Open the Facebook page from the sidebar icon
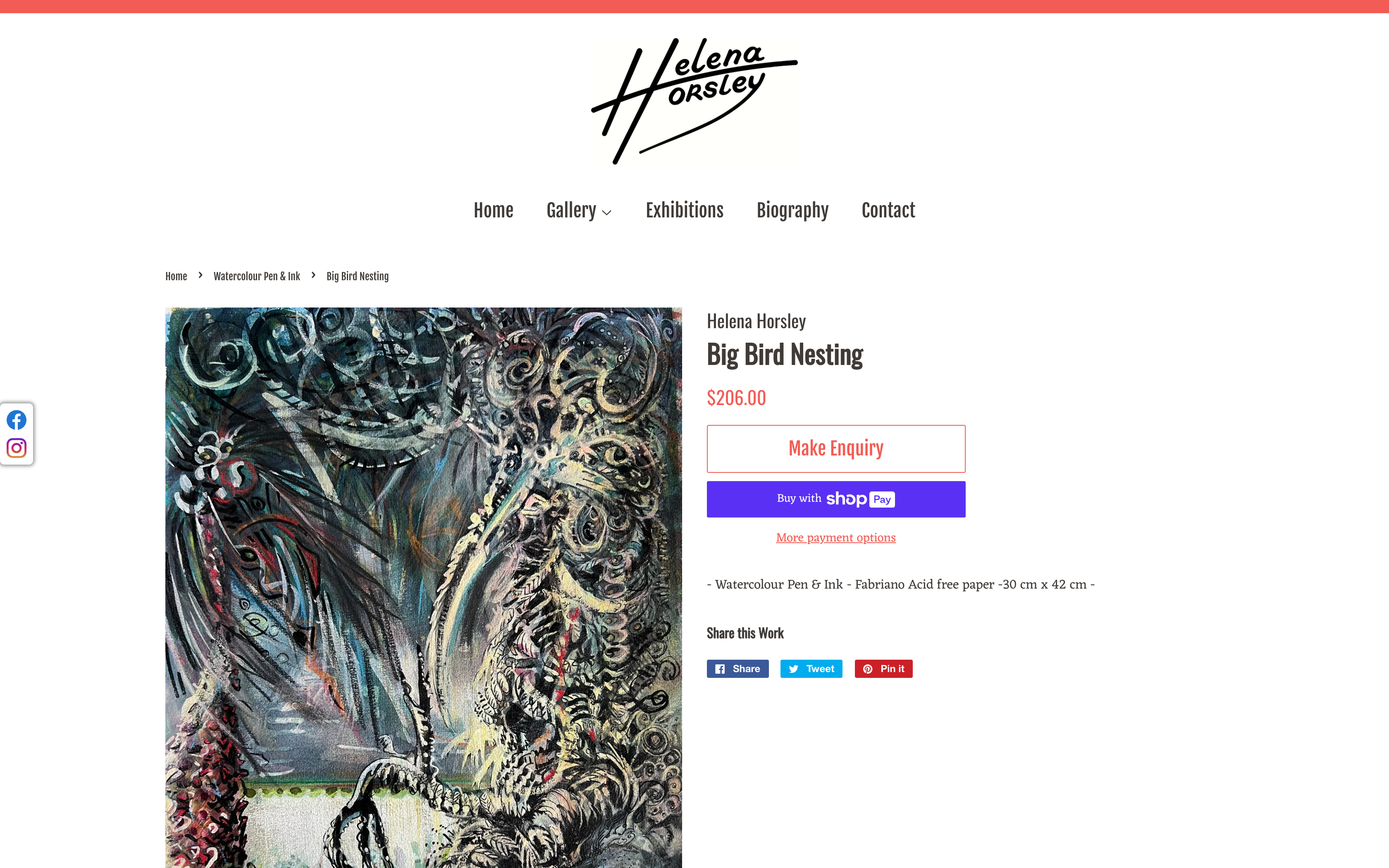 pyautogui.click(x=16, y=420)
